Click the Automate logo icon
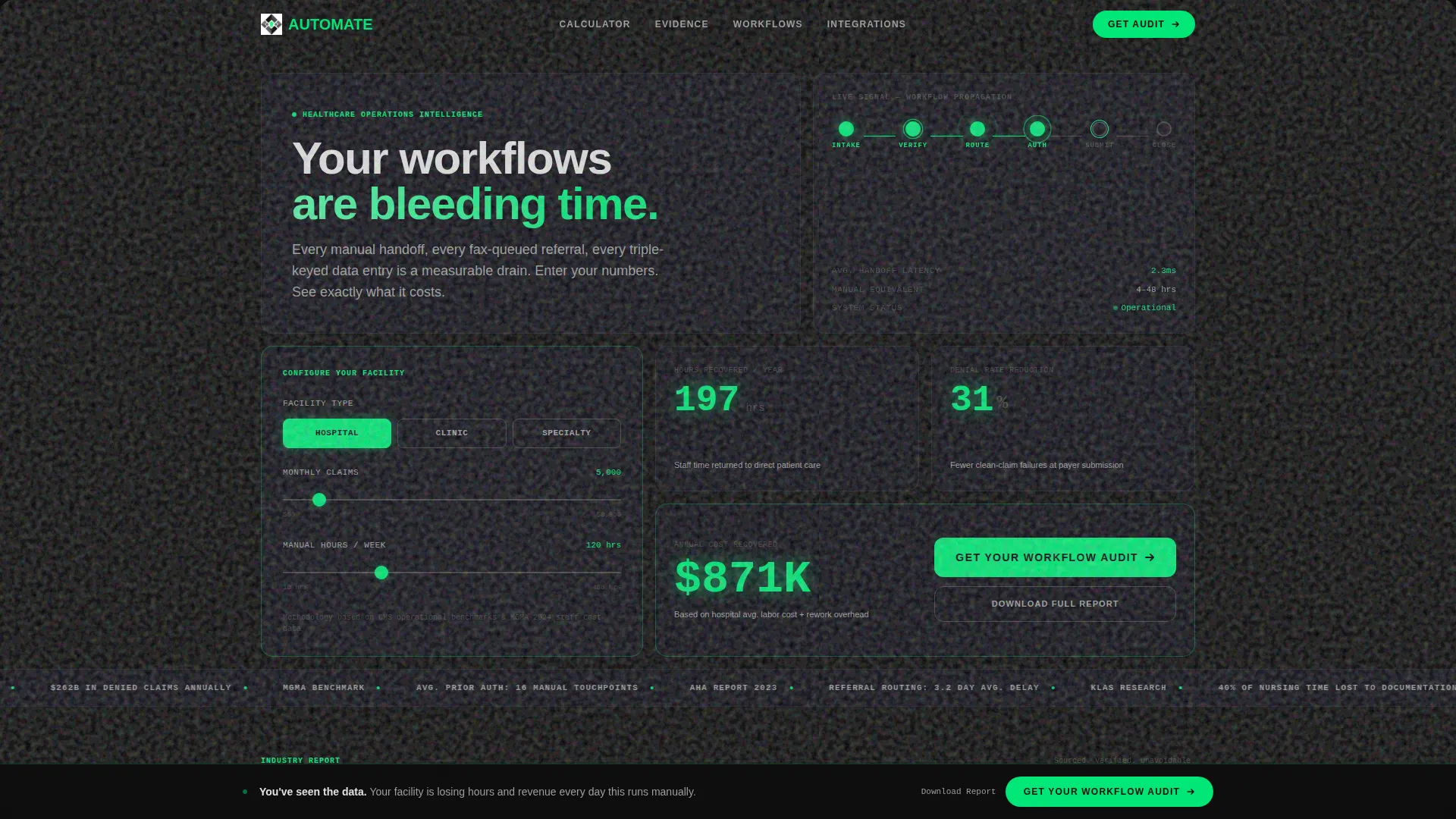Image resolution: width=1456 pixels, height=819 pixels. (271, 24)
